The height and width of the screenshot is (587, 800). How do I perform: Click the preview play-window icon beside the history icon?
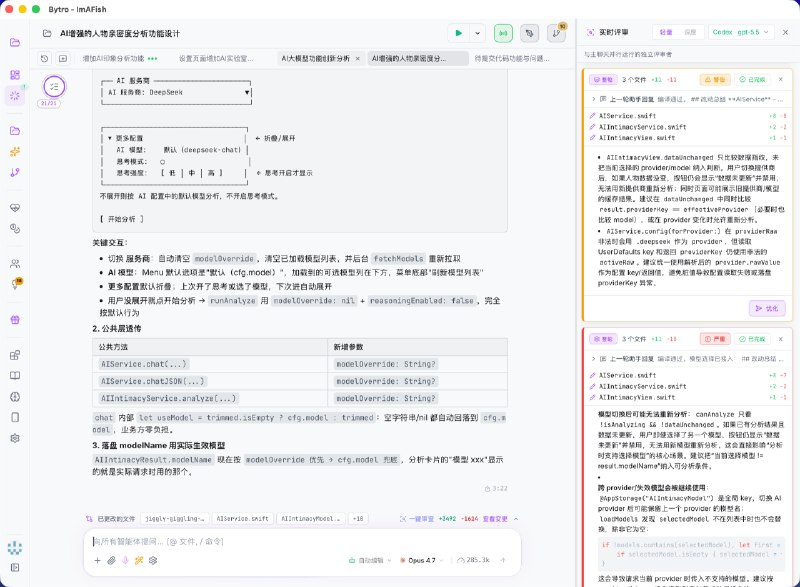point(63,59)
